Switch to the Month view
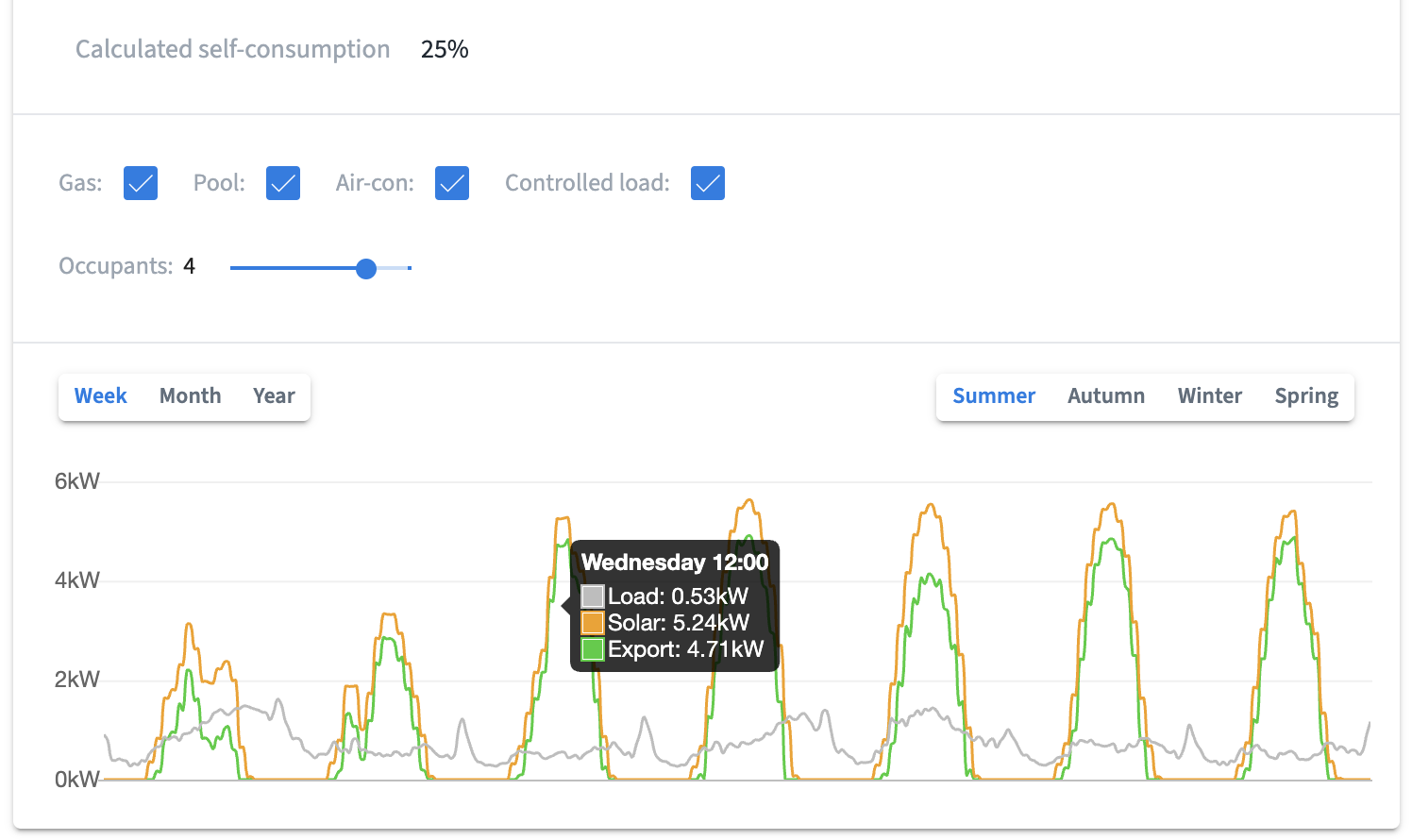Viewport: 1412px width, 840px height. click(x=190, y=396)
